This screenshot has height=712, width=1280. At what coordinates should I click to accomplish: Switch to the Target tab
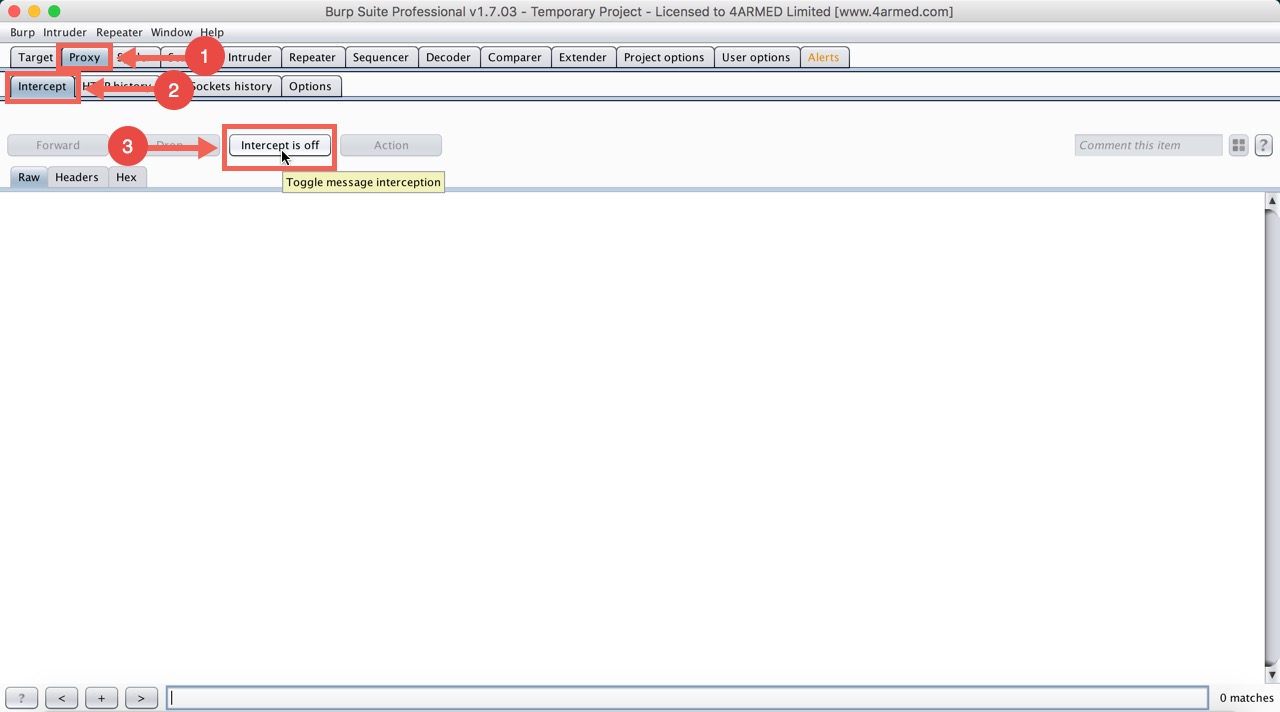36,57
